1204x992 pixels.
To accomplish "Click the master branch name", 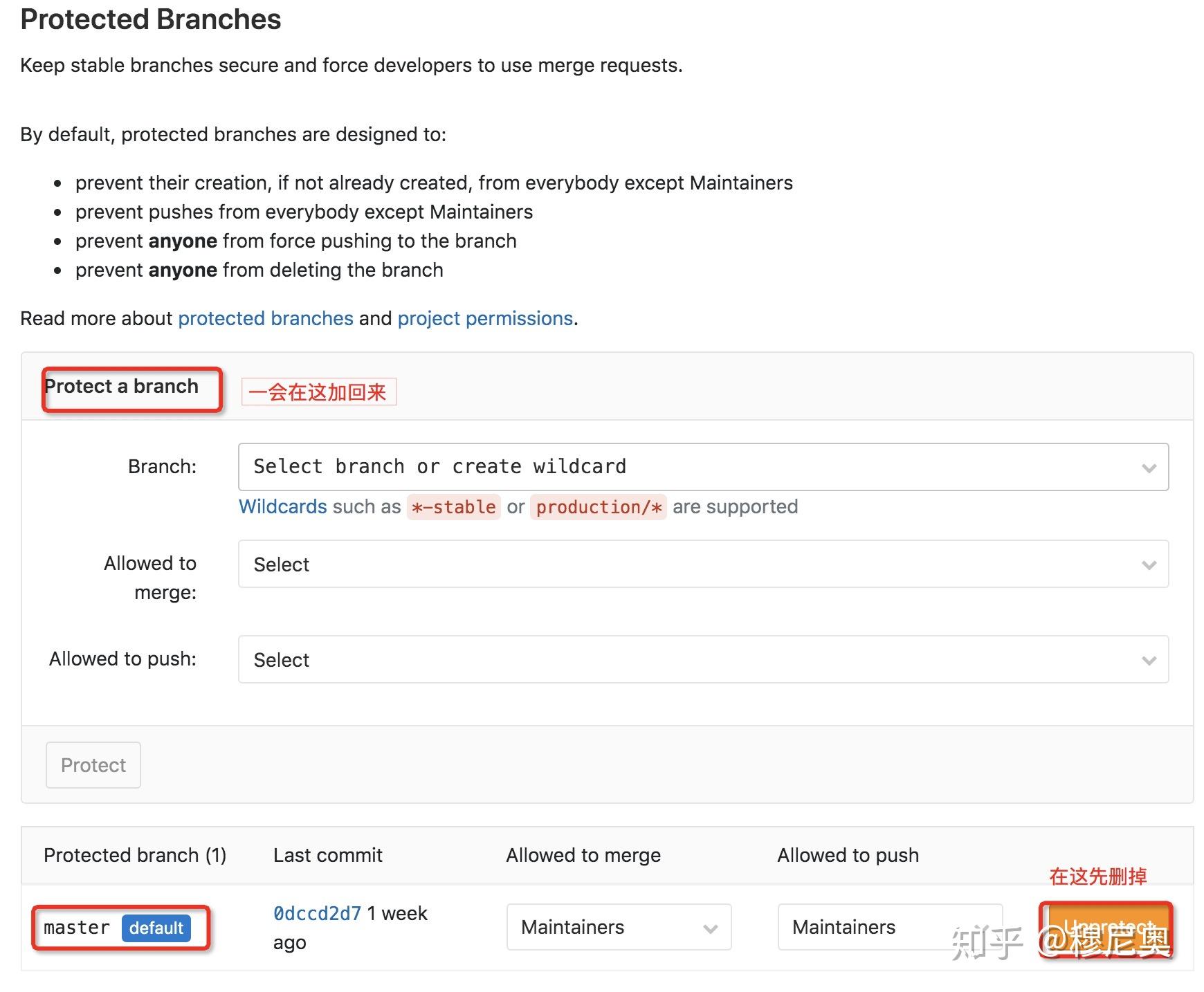I will [76, 928].
